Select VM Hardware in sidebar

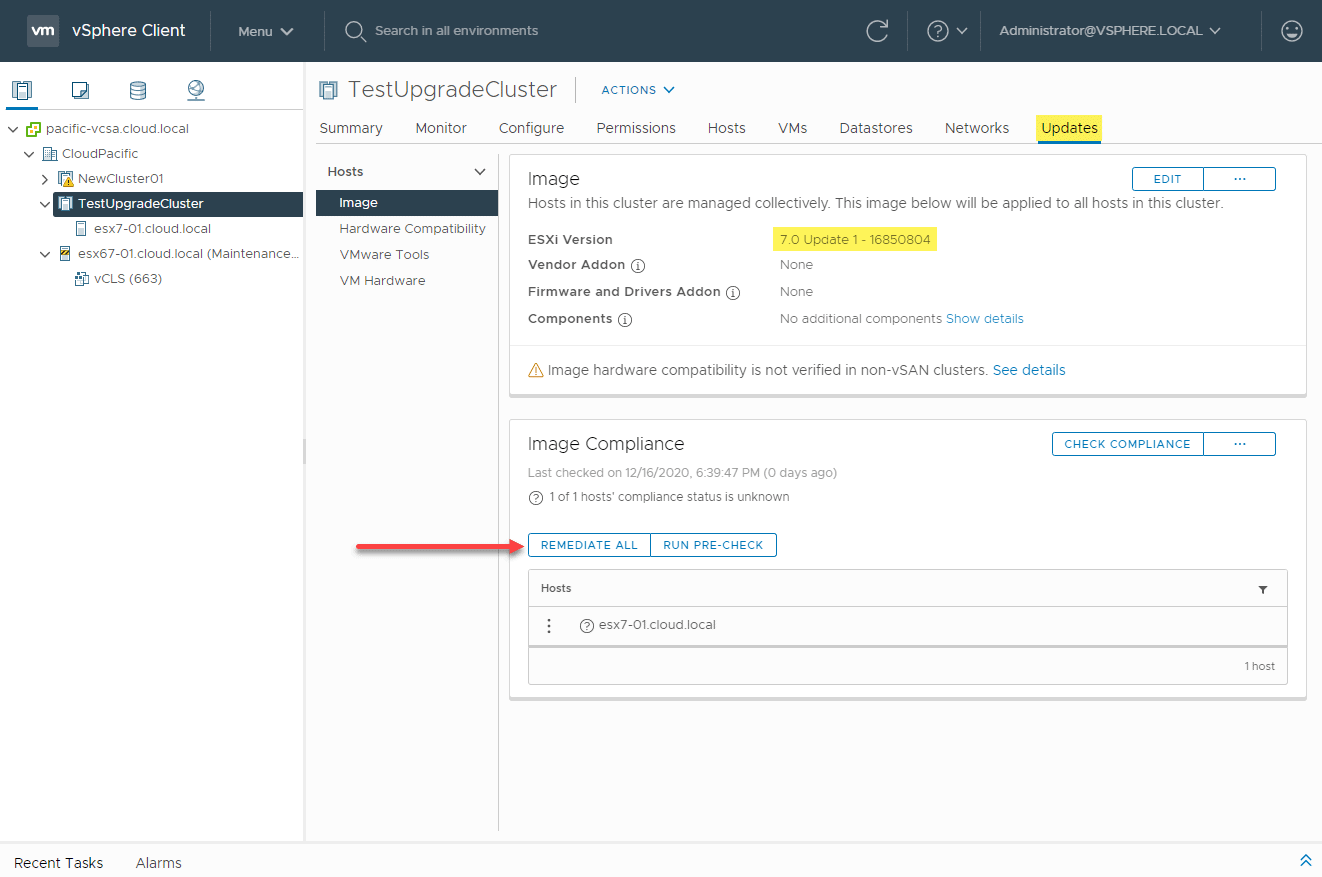click(382, 281)
